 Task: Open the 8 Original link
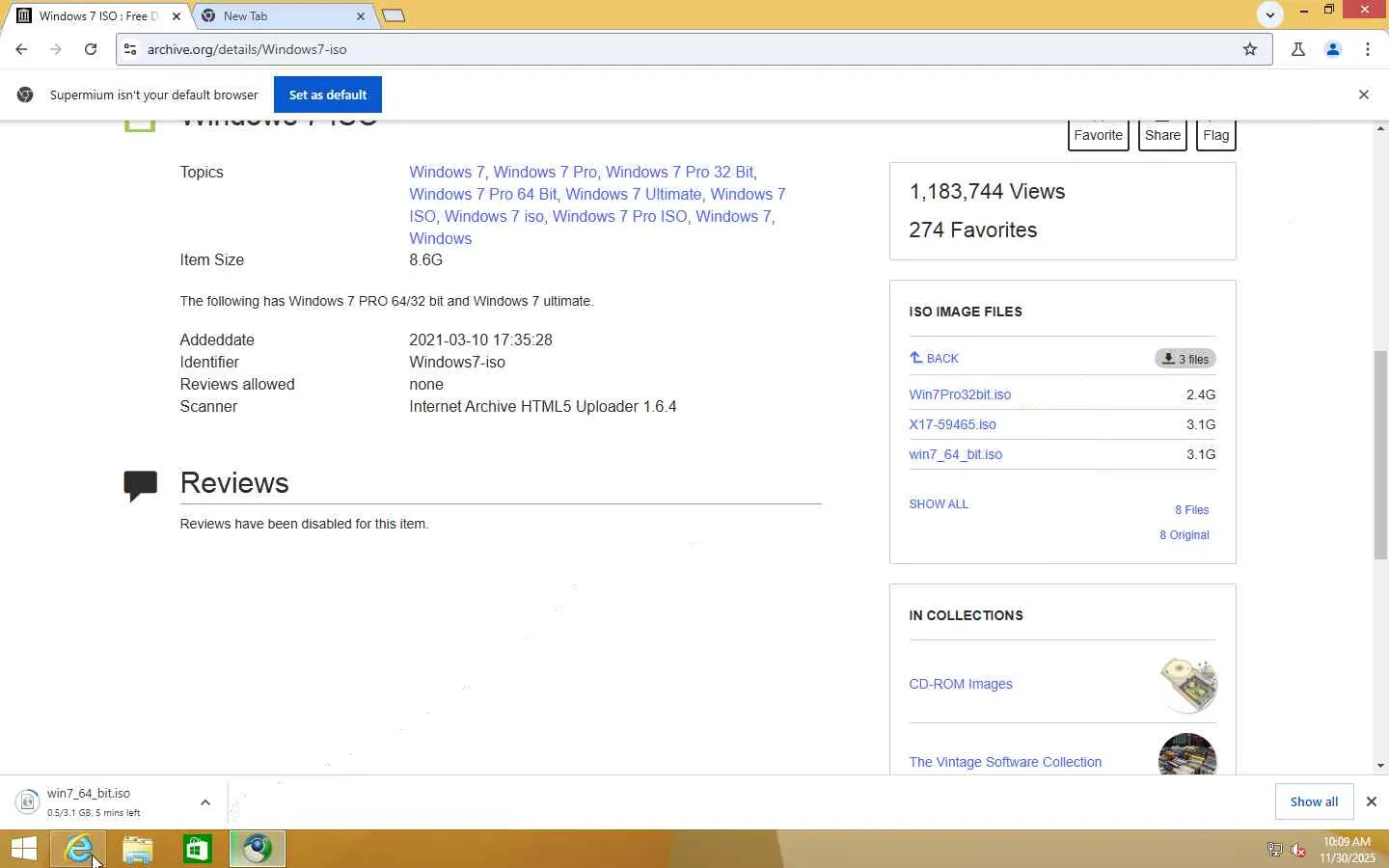pyautogui.click(x=1184, y=535)
